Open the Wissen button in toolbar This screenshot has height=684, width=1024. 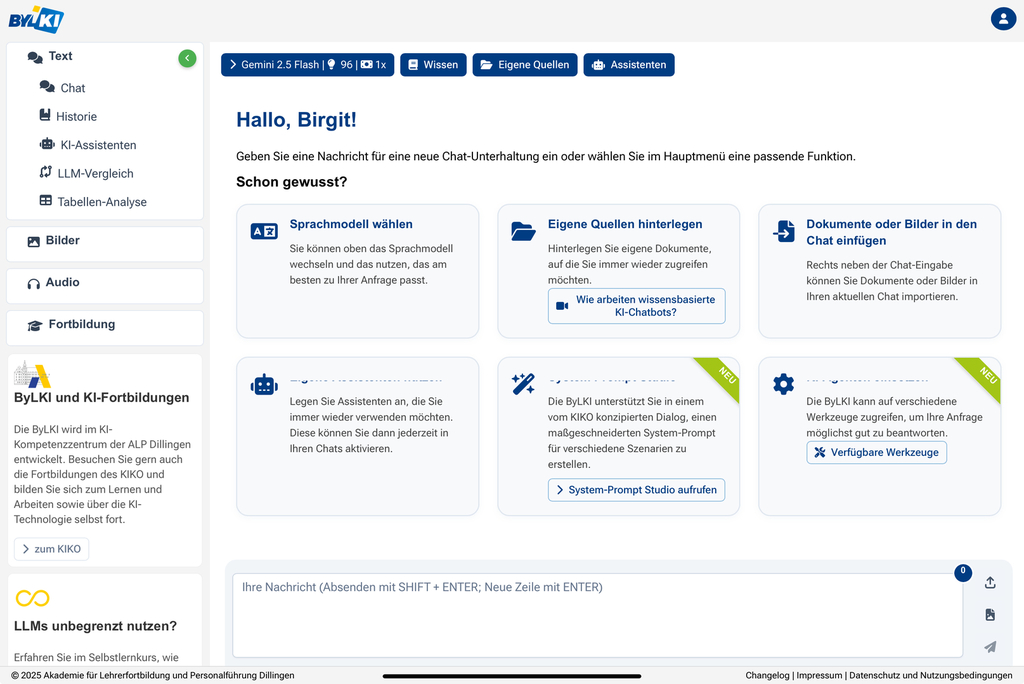(433, 65)
